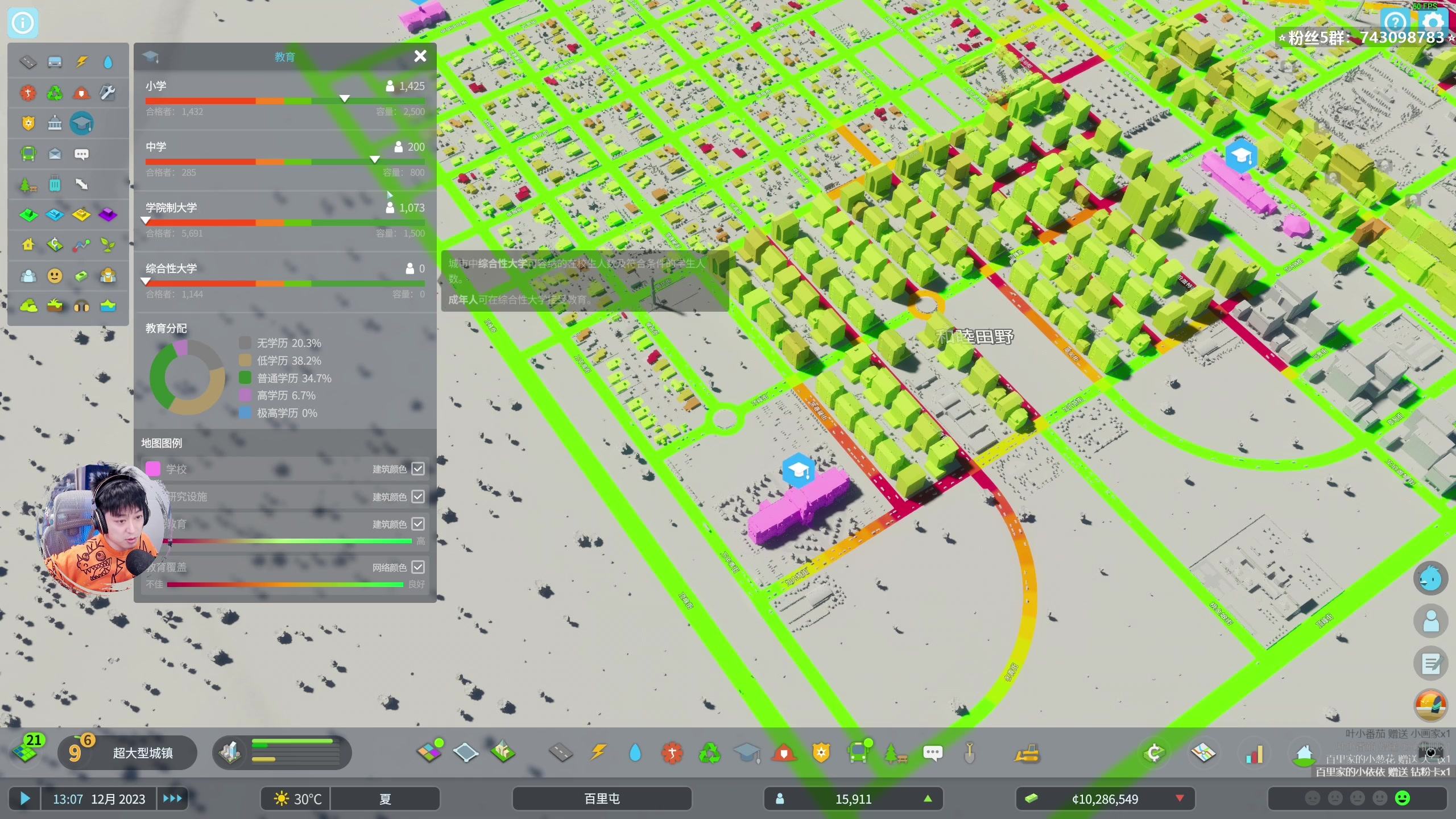
Task: Open the traffic info view car icon
Action: (55, 61)
